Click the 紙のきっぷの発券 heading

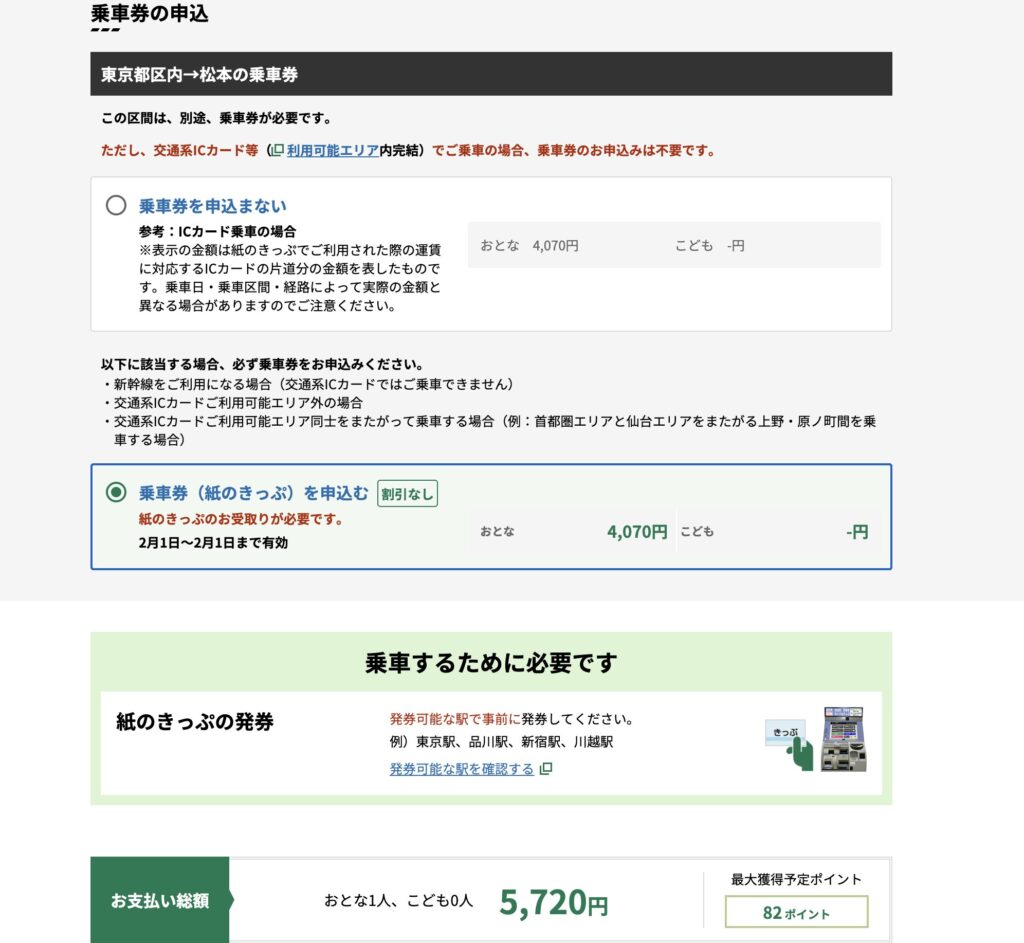pyautogui.click(x=195, y=722)
